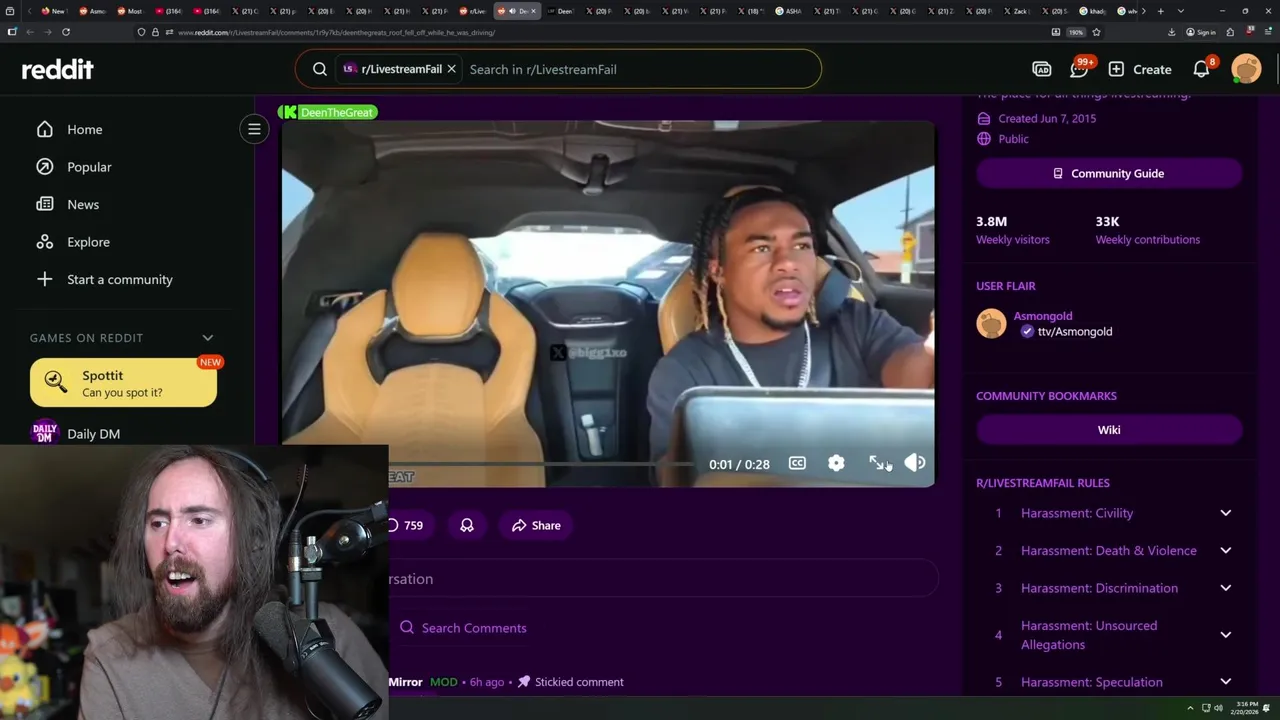Open video settings gear
This screenshot has height=720, width=1280.
[836, 463]
